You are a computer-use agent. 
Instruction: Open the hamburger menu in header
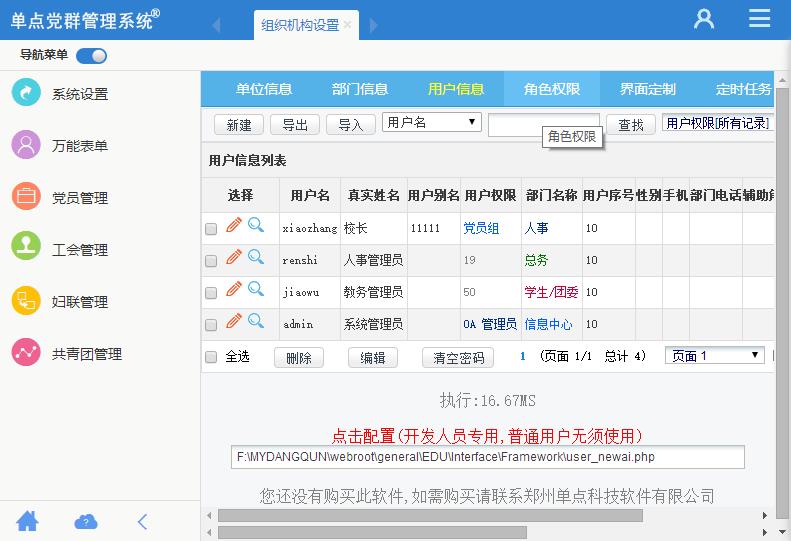click(759, 18)
